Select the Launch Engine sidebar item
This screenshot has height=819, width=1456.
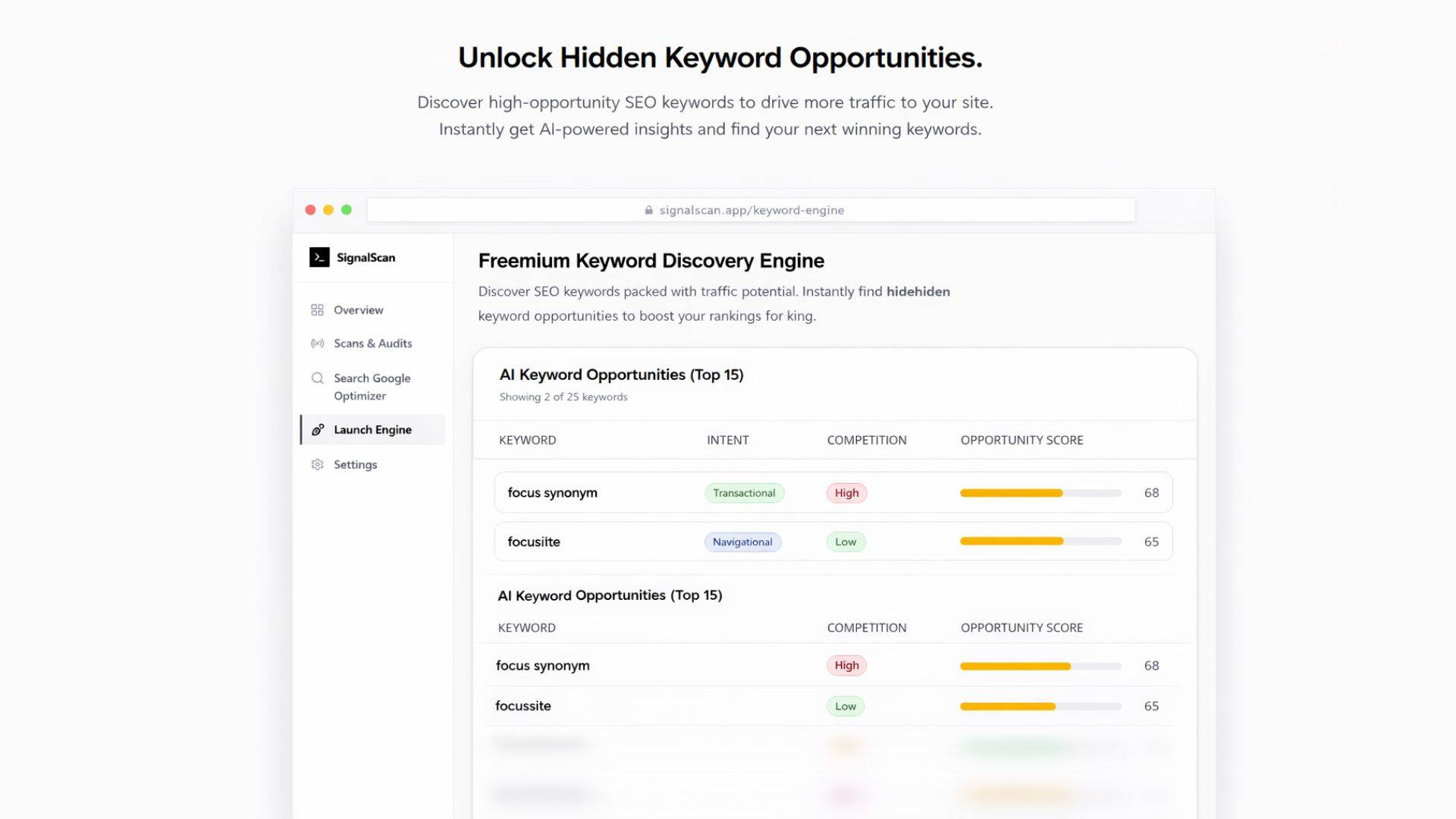click(x=372, y=430)
